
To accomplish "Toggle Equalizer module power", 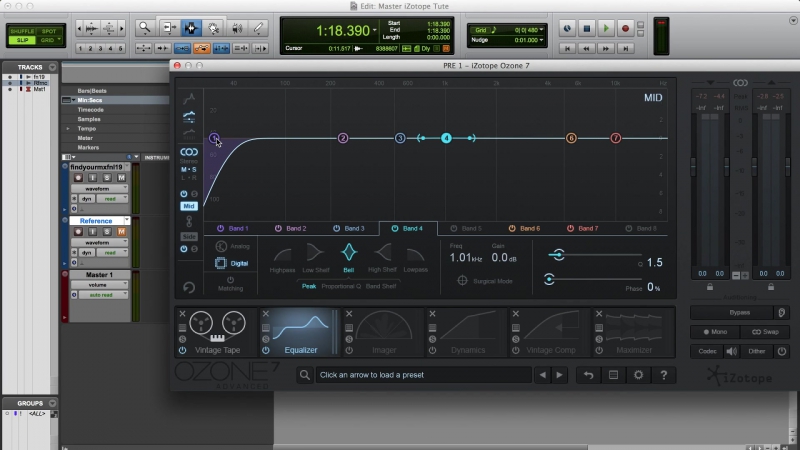I will click(266, 351).
